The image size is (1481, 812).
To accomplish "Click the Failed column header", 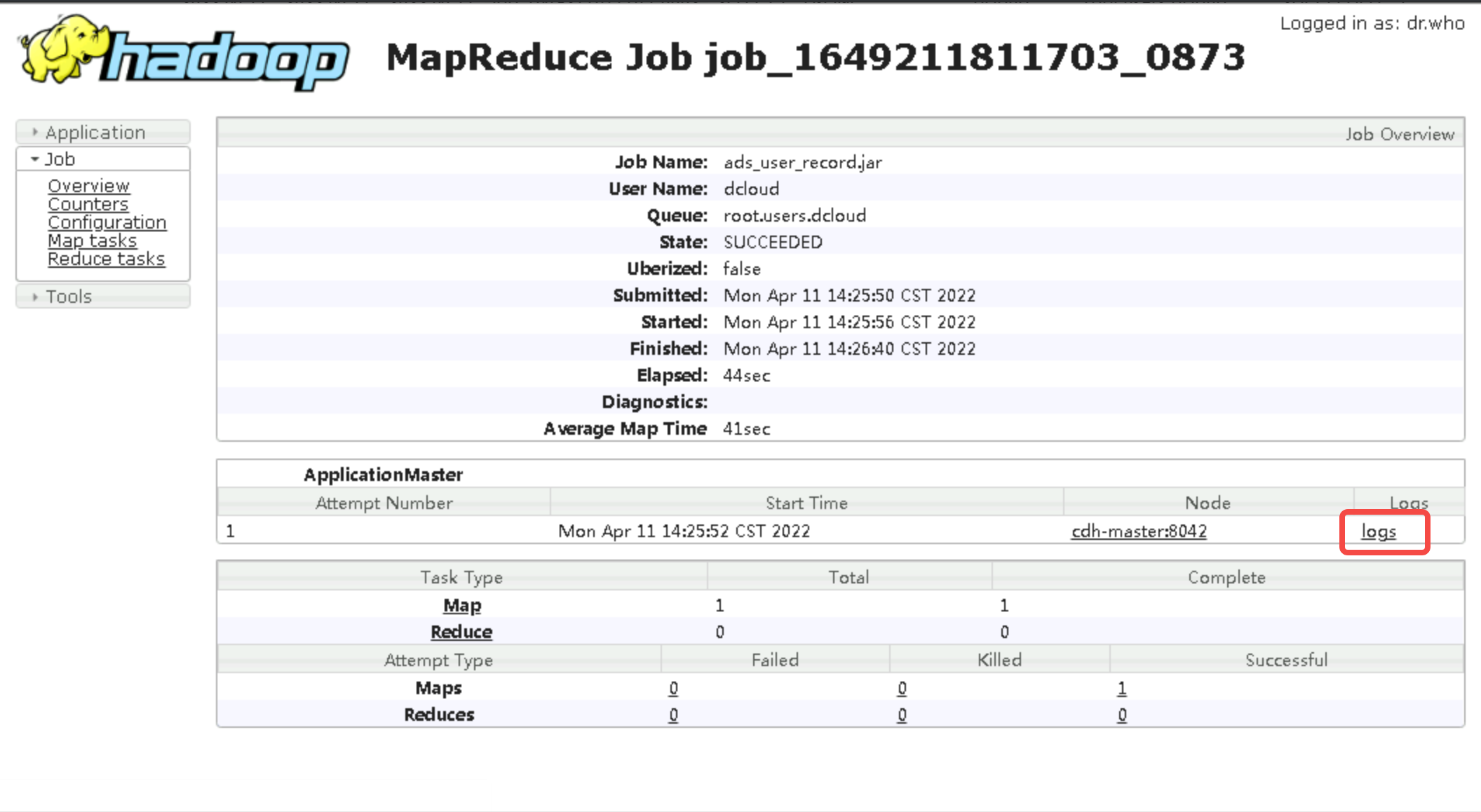I will point(775,660).
